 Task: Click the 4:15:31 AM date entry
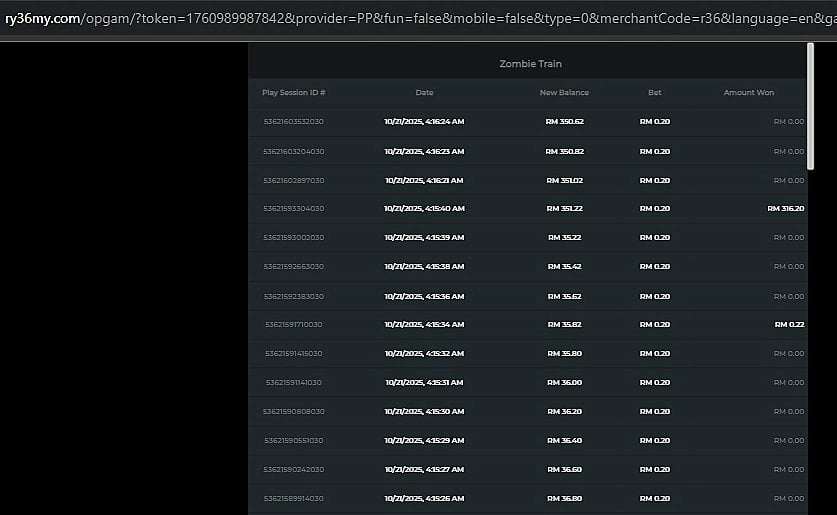(423, 383)
